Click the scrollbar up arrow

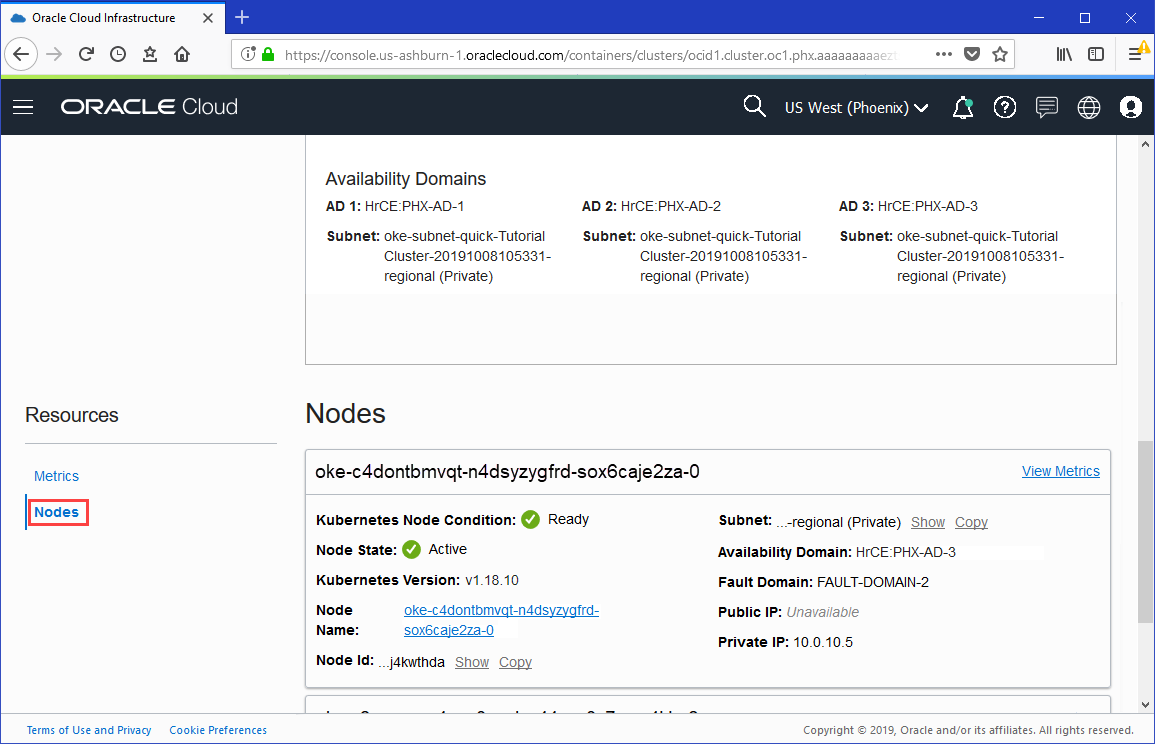(1145, 144)
